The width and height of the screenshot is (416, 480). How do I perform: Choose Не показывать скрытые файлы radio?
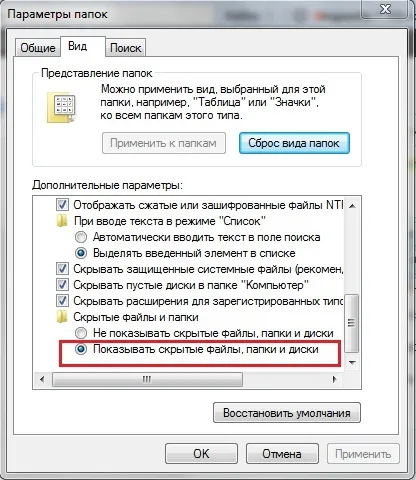click(81, 333)
